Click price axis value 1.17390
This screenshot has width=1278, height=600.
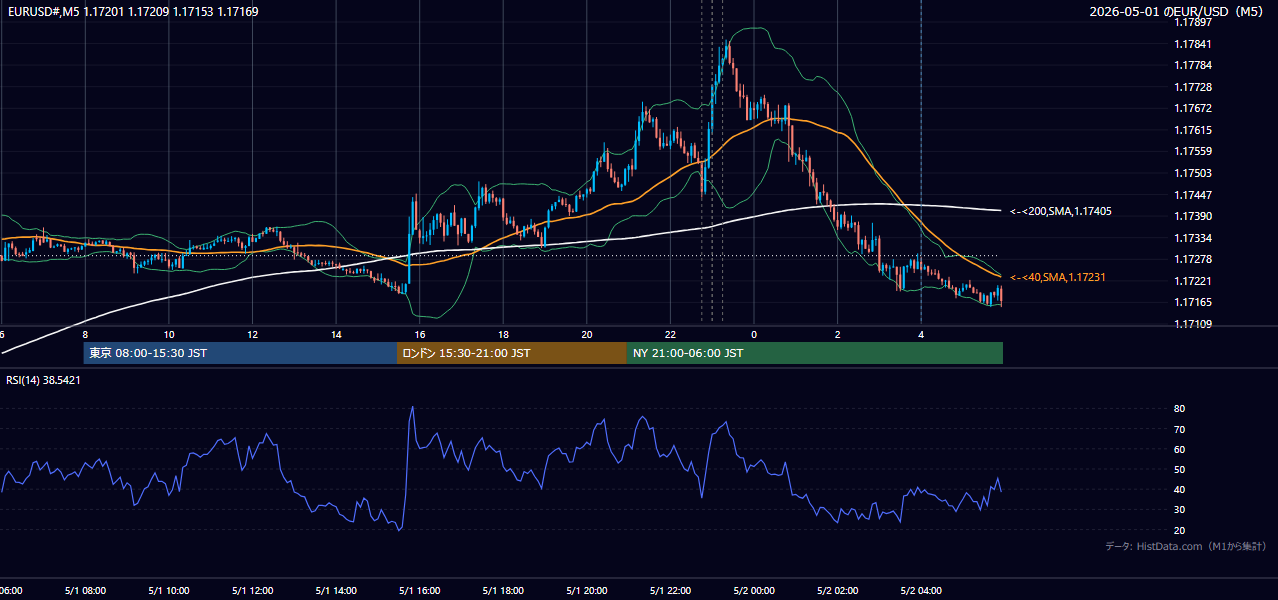(1193, 216)
